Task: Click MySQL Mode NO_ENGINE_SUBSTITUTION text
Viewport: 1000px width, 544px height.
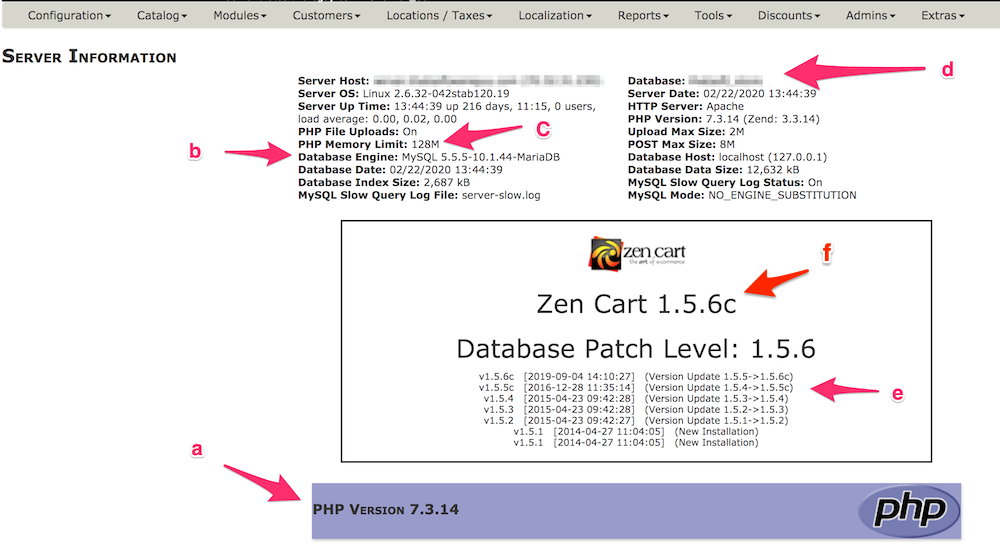Action: (742, 196)
